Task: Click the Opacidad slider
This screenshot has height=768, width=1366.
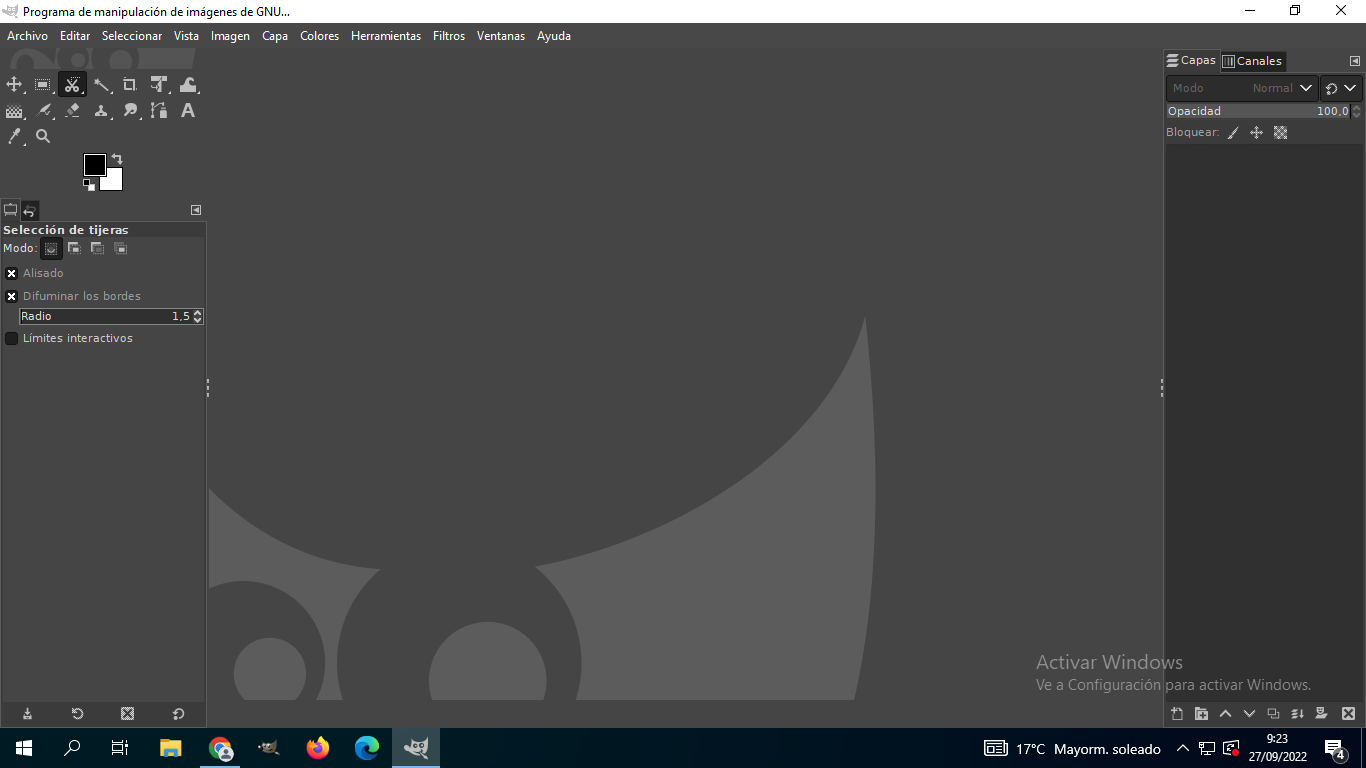Action: point(1257,111)
